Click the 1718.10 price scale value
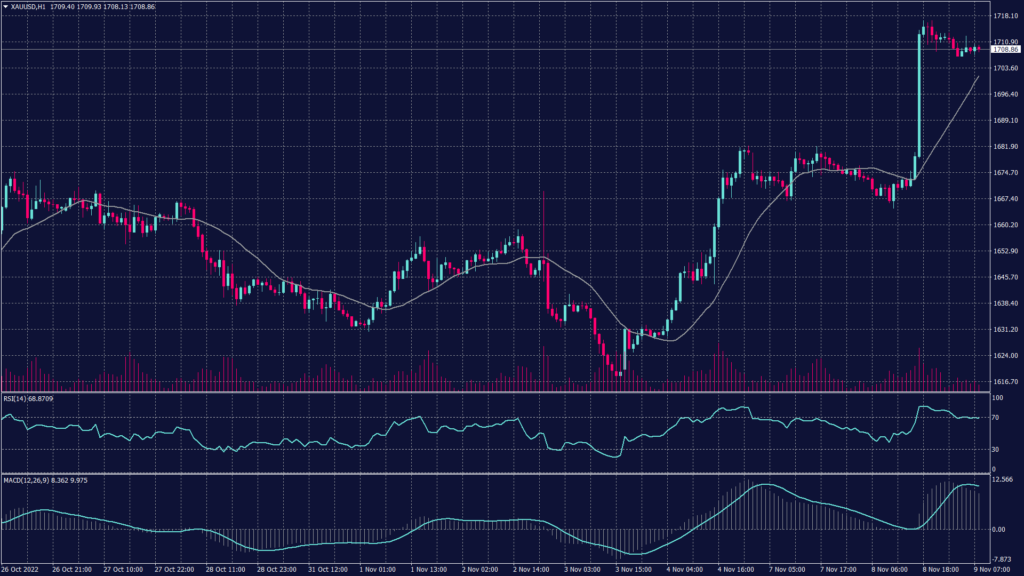Image resolution: width=1024 pixels, height=576 pixels. click(1004, 15)
